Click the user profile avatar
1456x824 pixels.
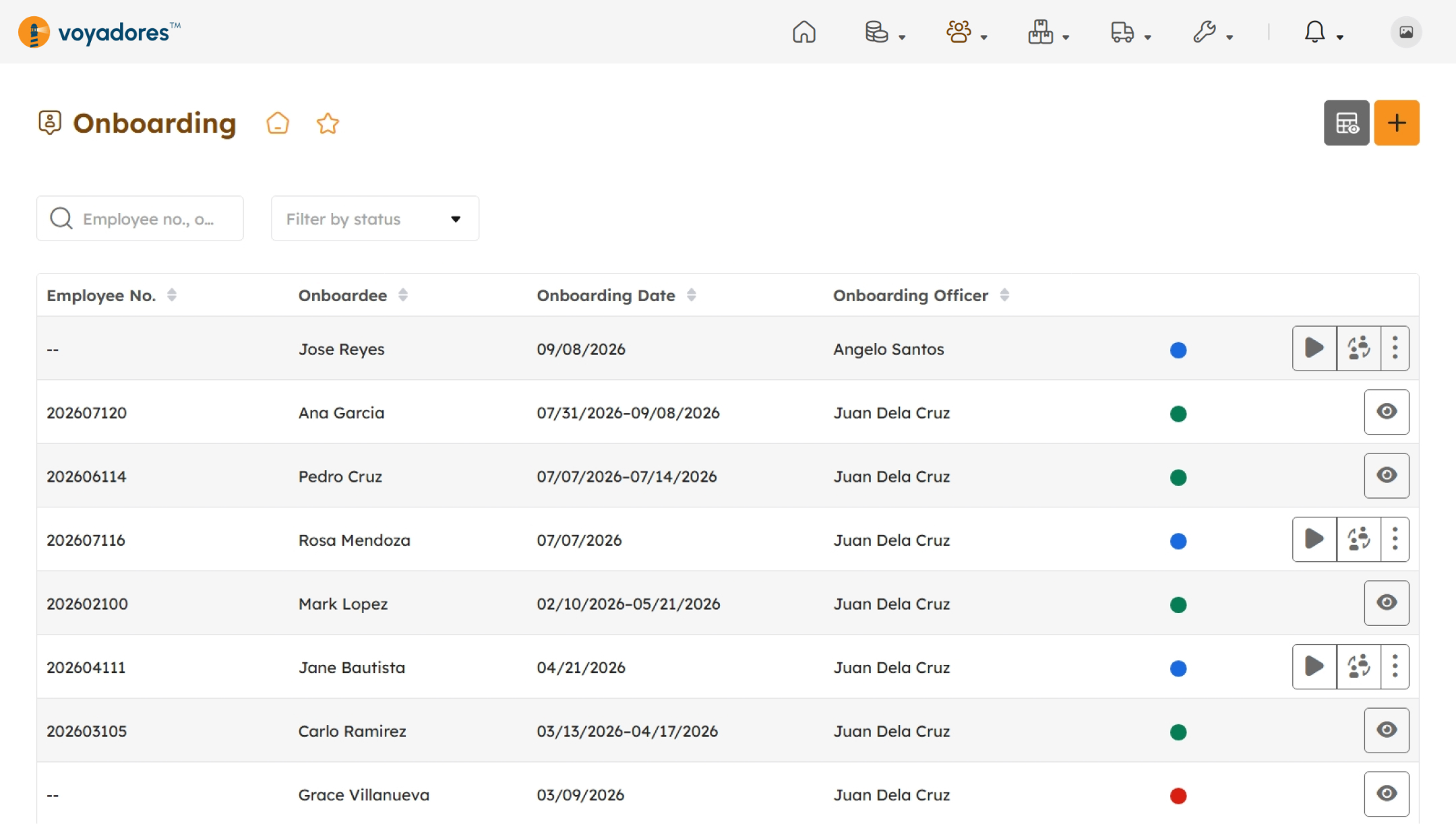click(1406, 32)
